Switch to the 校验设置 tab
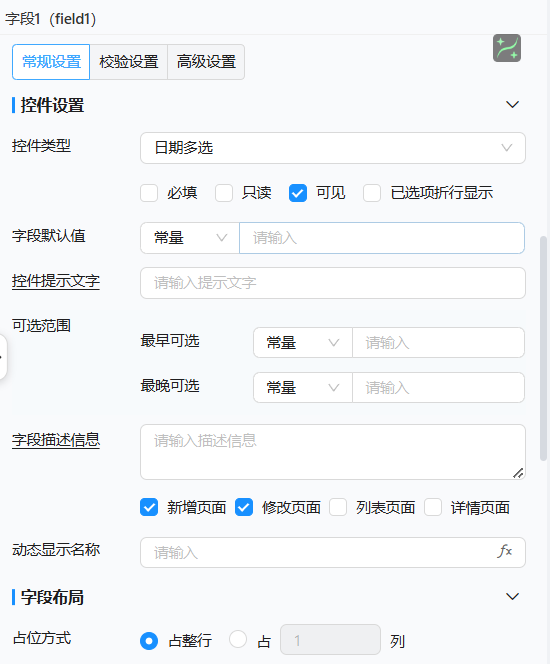 [x=129, y=62]
